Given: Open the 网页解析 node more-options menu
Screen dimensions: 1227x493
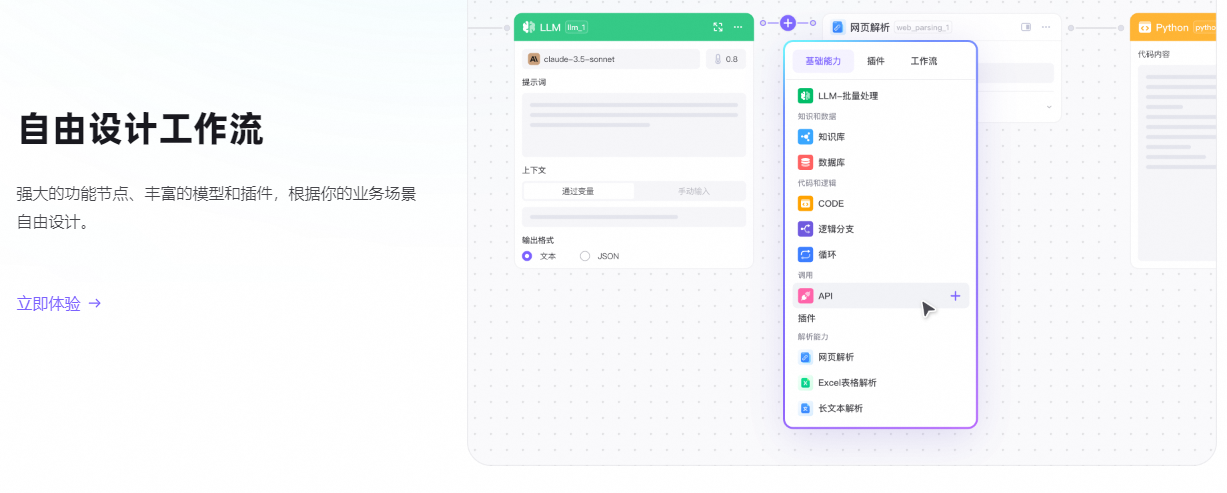Looking at the screenshot, I should coord(1046,27).
